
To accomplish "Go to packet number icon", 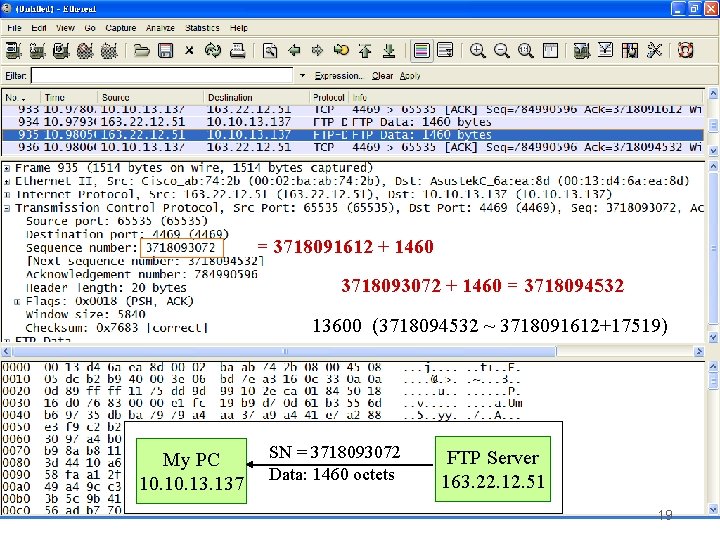I will pos(341,50).
